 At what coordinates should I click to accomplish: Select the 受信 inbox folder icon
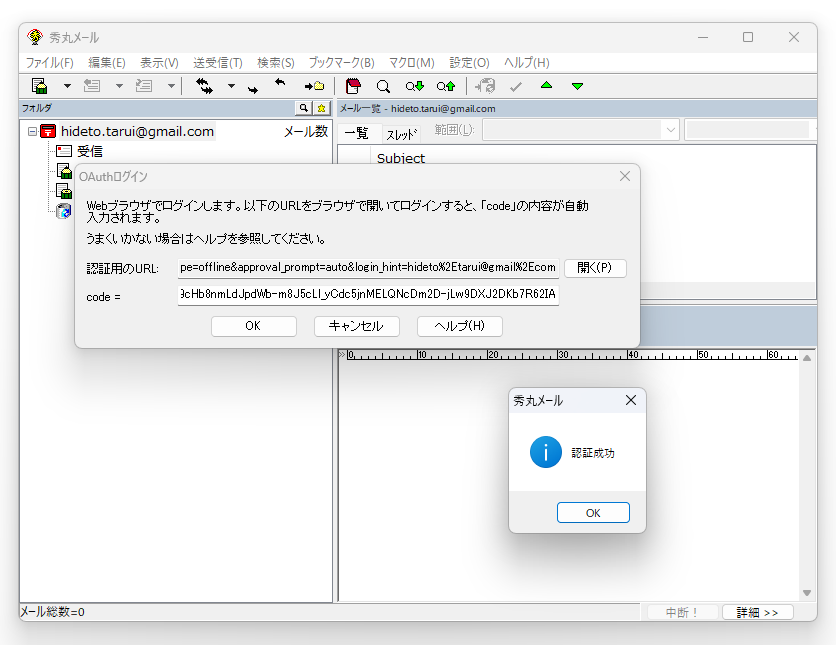[x=62, y=152]
